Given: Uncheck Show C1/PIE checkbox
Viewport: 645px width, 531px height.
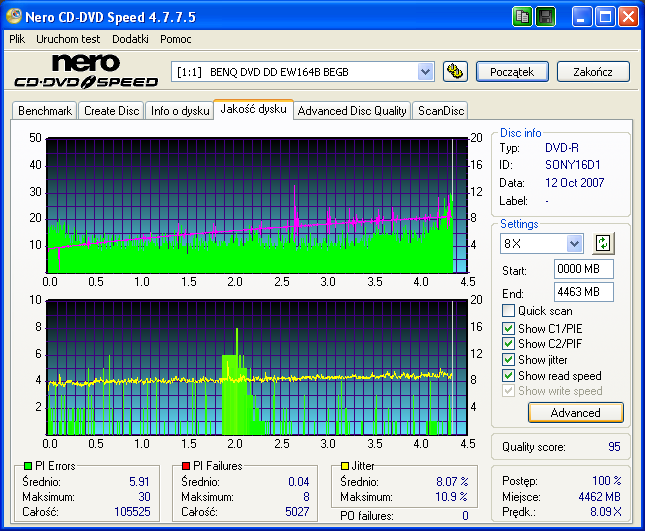Looking at the screenshot, I should pyautogui.click(x=508, y=328).
